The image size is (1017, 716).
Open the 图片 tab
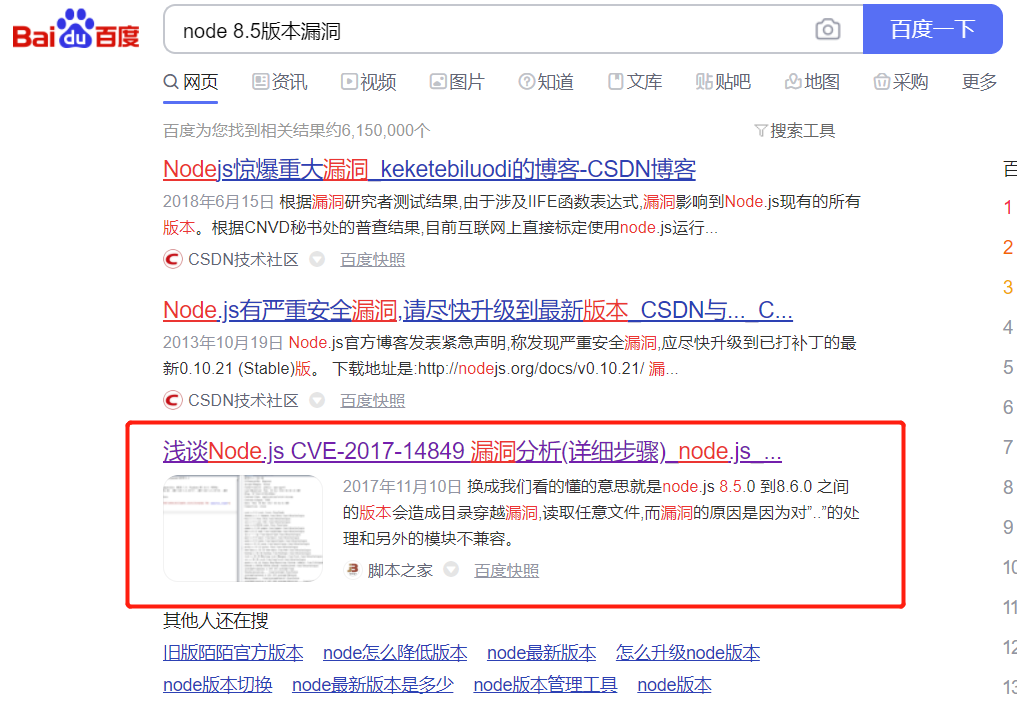[x=457, y=82]
